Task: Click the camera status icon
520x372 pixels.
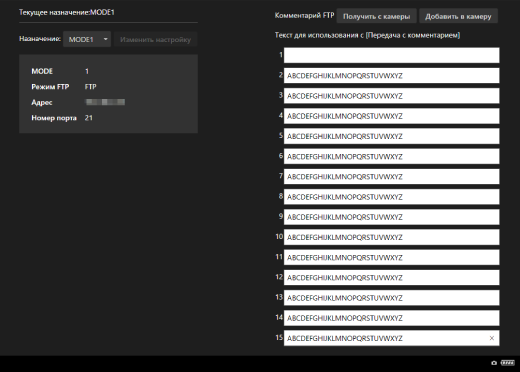Action: coord(494,363)
